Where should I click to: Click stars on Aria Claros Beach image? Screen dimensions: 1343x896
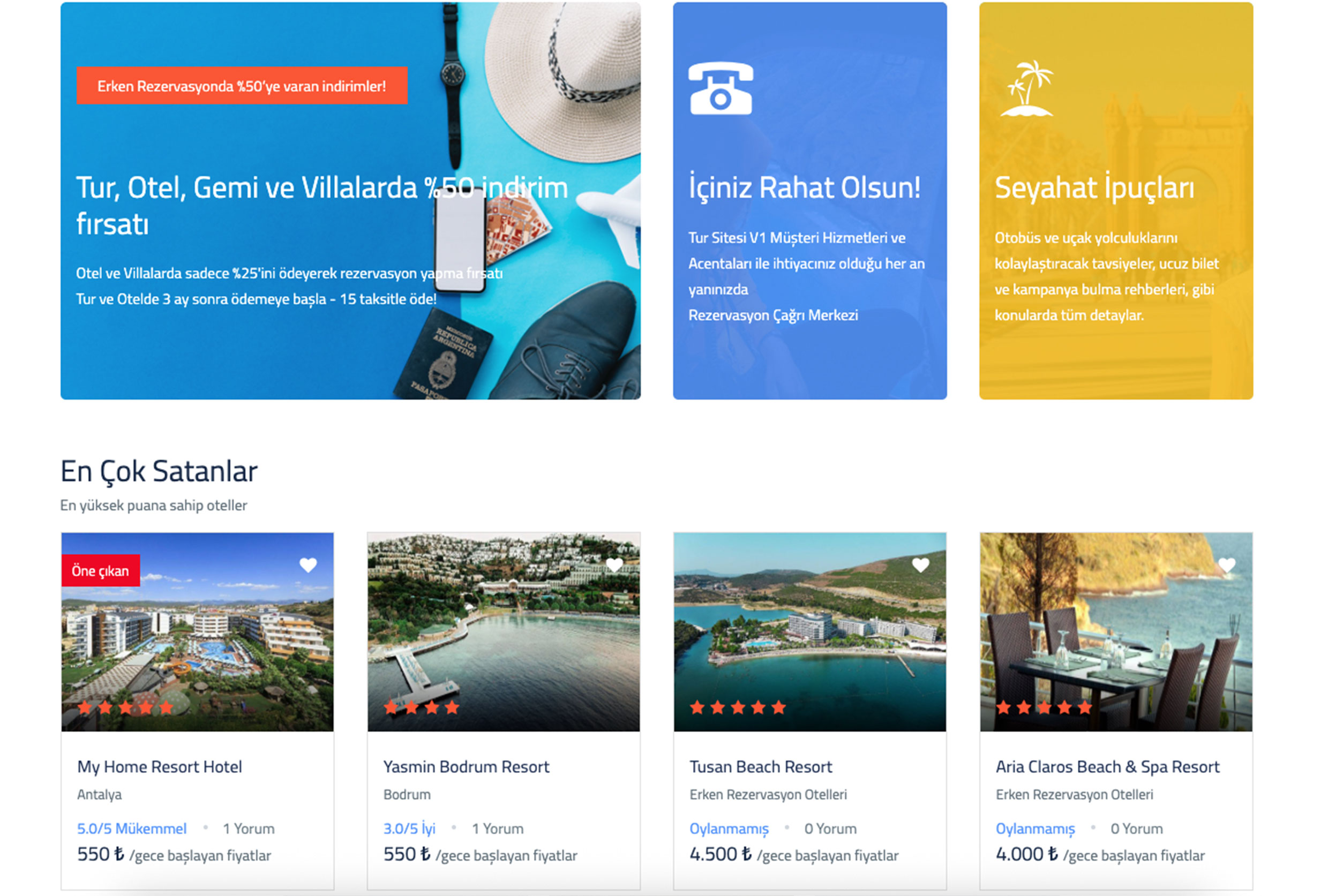point(1044,707)
